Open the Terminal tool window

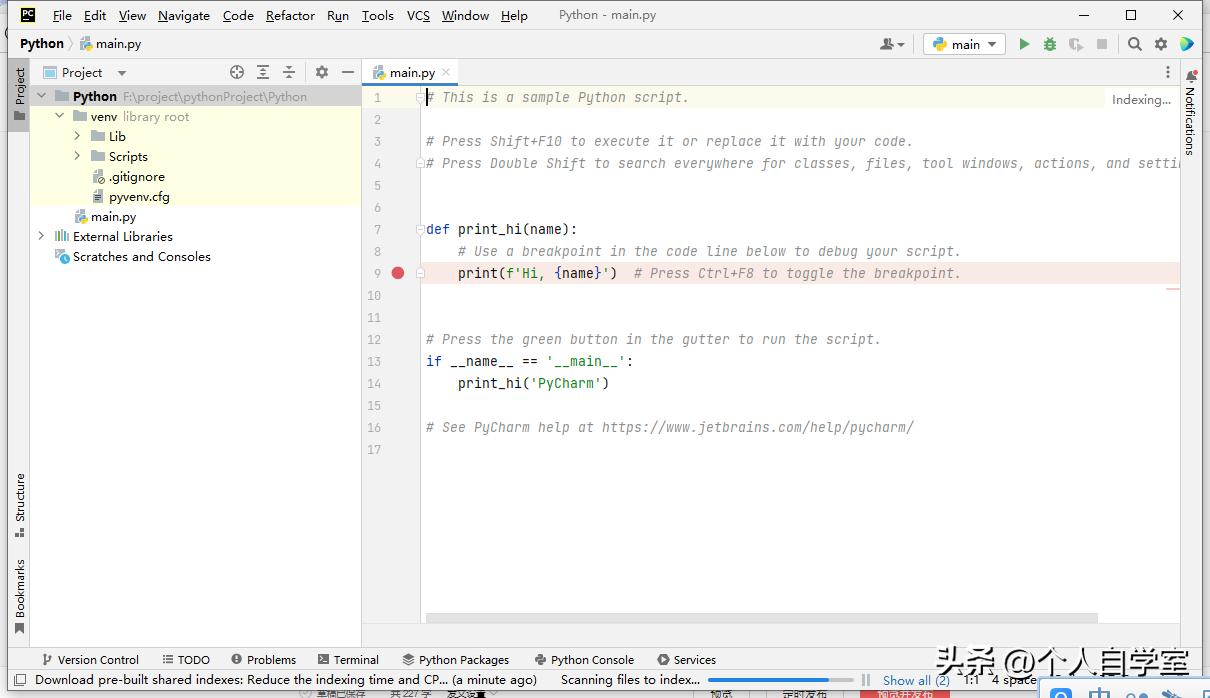click(348, 659)
